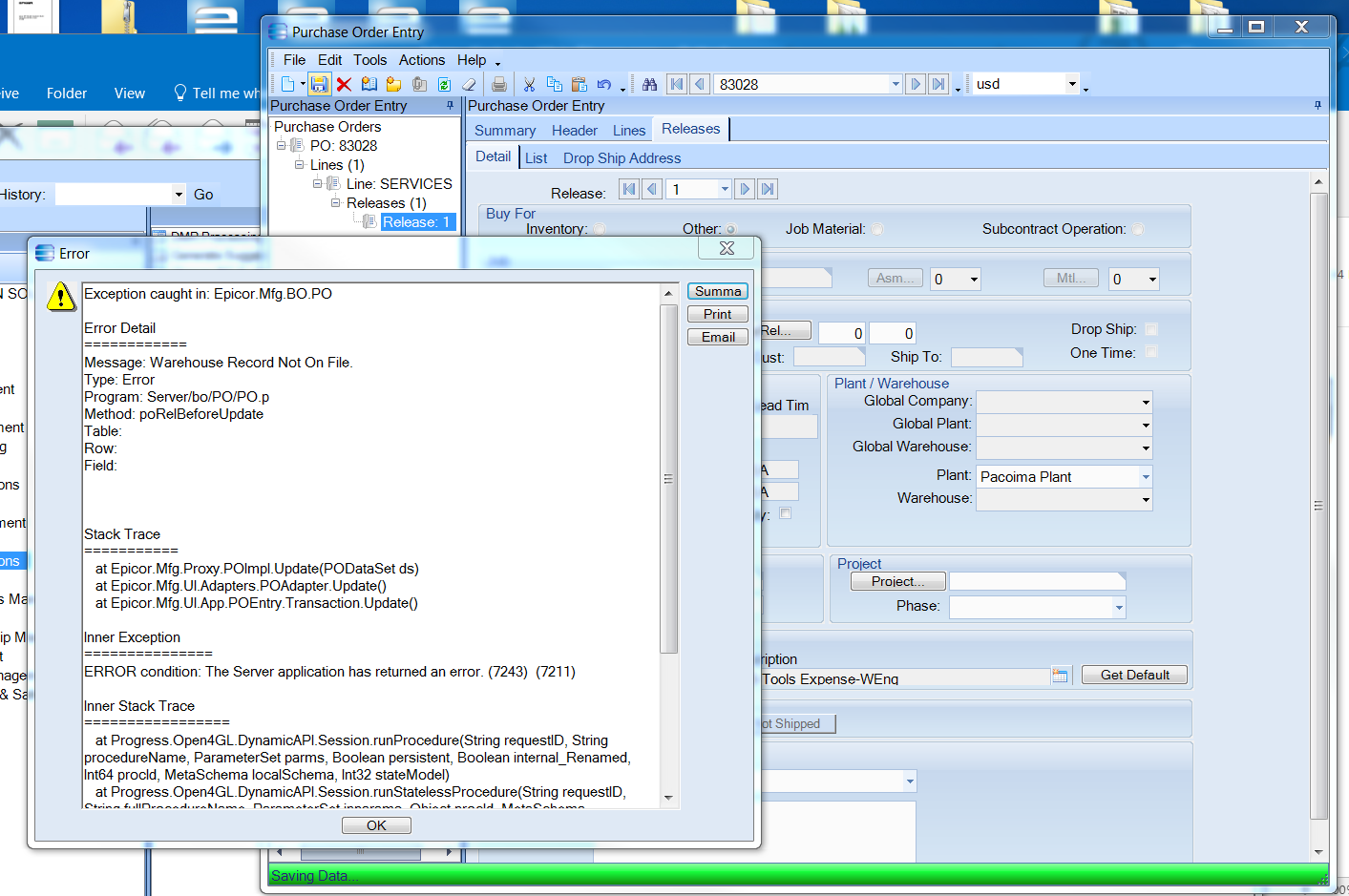Image resolution: width=1349 pixels, height=896 pixels.
Task: Click the open-book icon in the toolbar
Action: click(x=369, y=84)
